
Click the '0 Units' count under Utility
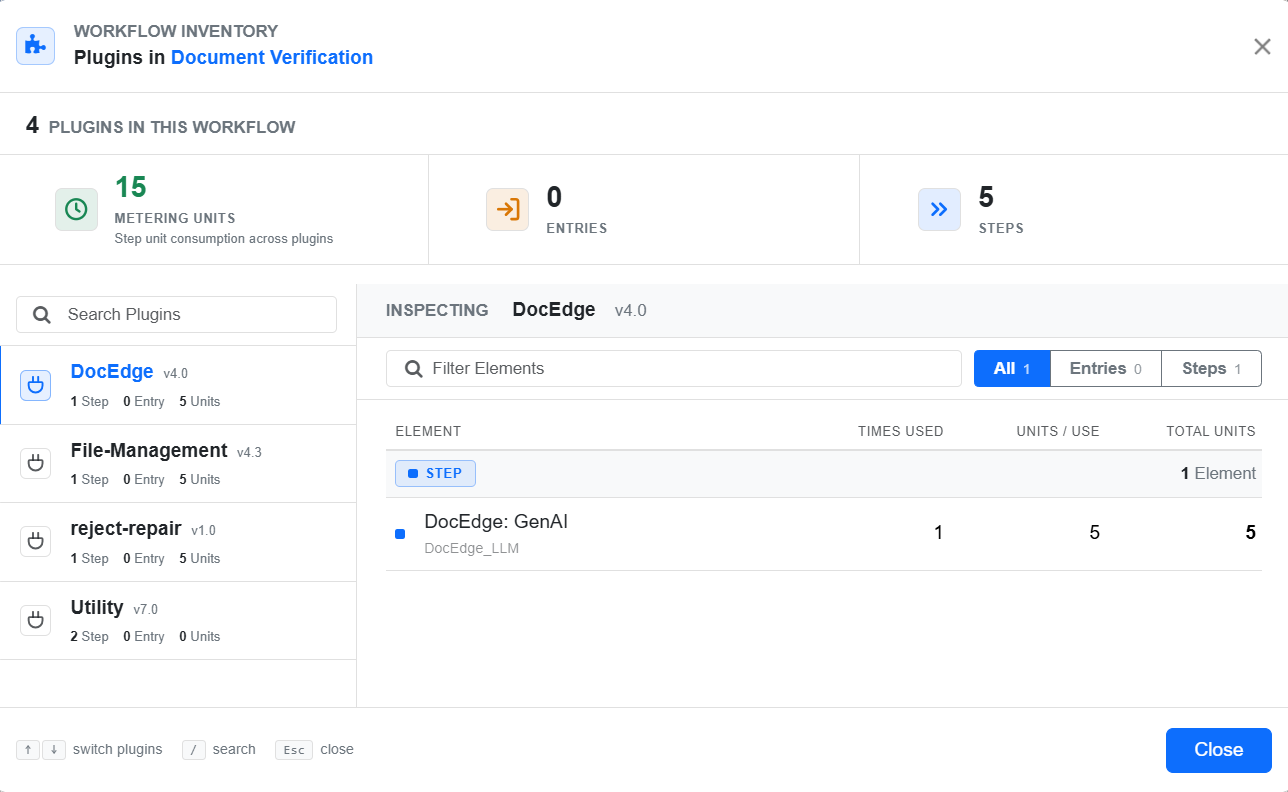(x=200, y=636)
